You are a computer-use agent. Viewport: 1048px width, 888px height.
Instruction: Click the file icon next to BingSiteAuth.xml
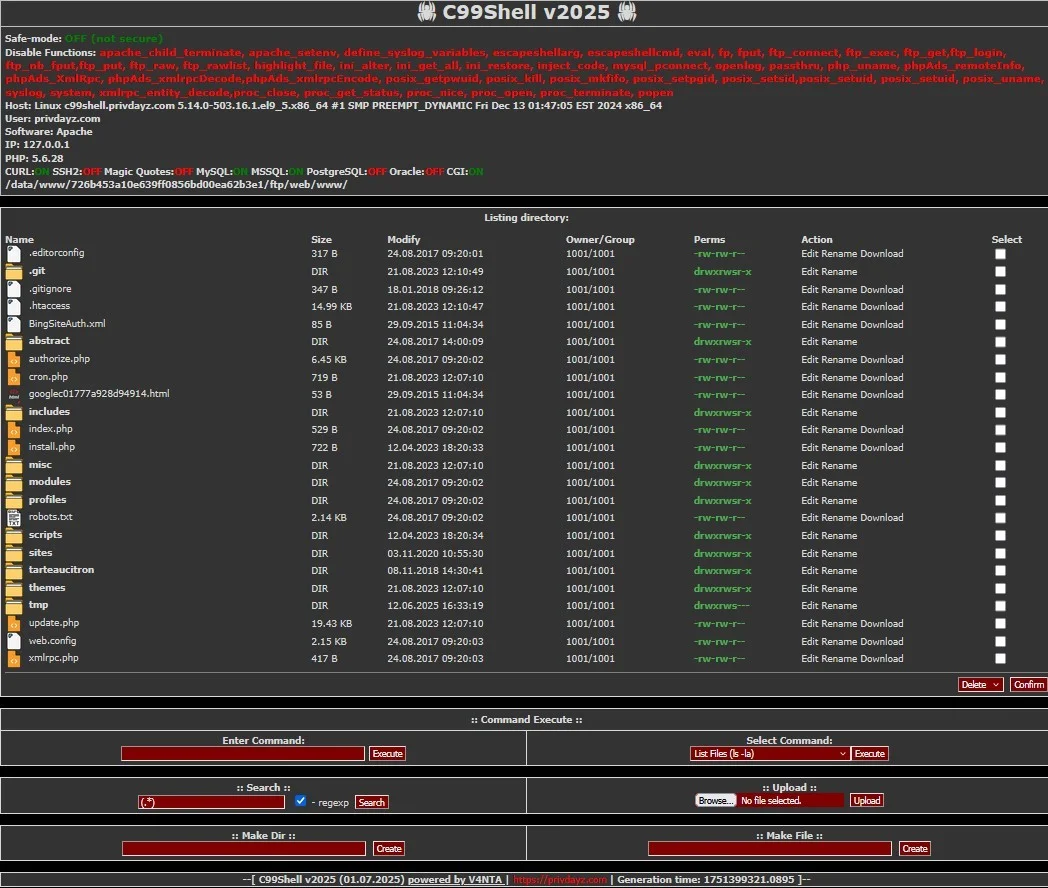[x=13, y=323]
